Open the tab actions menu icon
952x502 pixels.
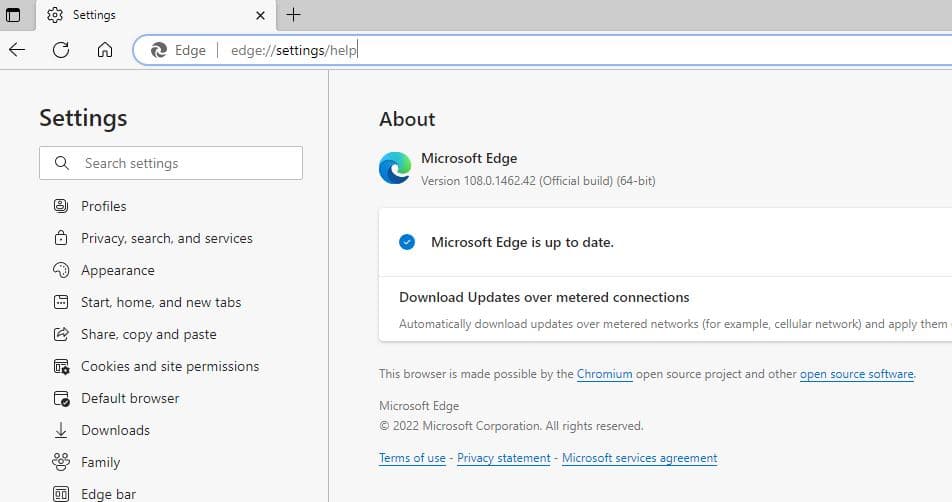coord(14,15)
